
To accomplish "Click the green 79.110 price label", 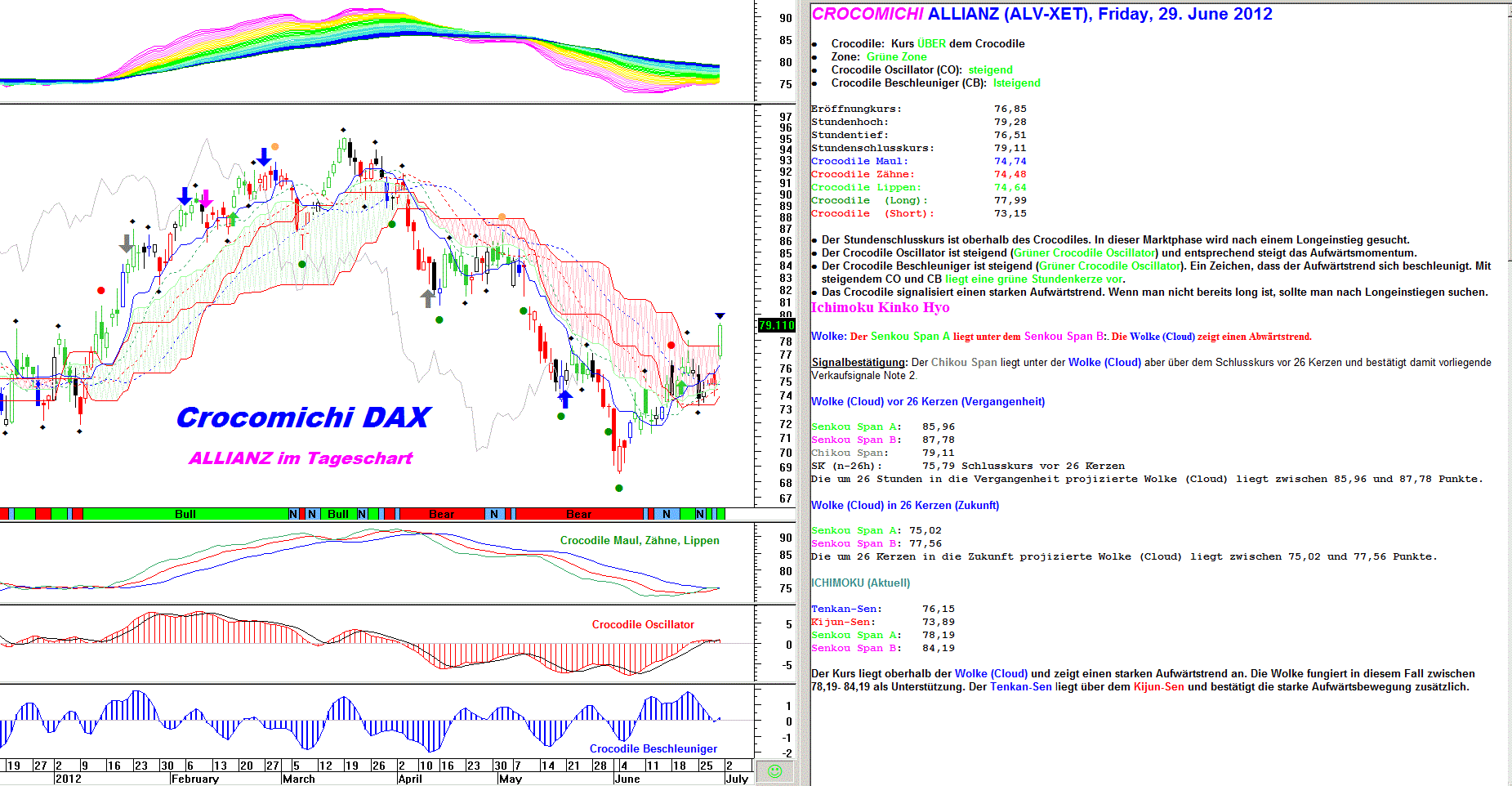I will [x=776, y=325].
